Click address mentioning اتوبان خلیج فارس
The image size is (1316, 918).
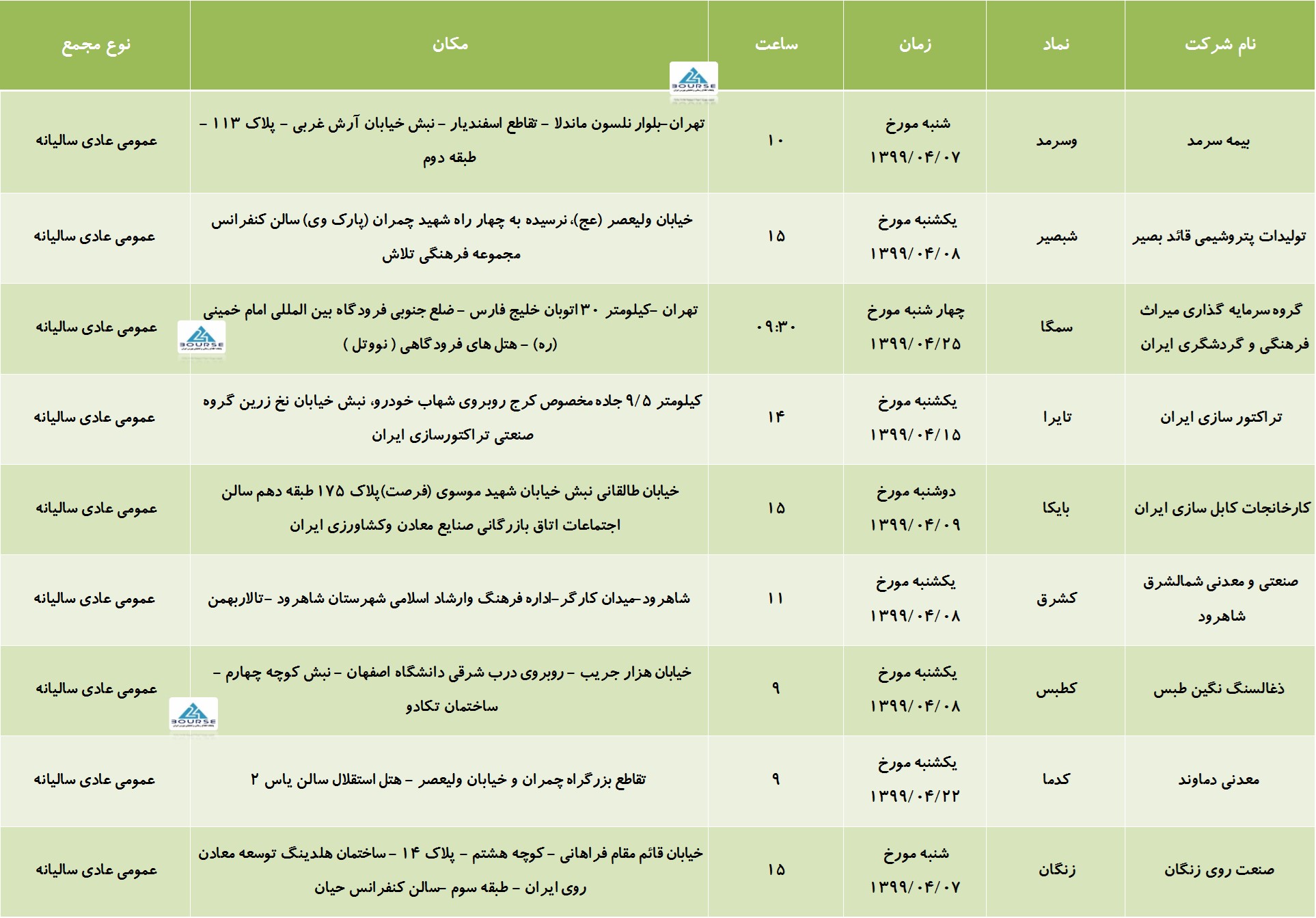coord(451,327)
